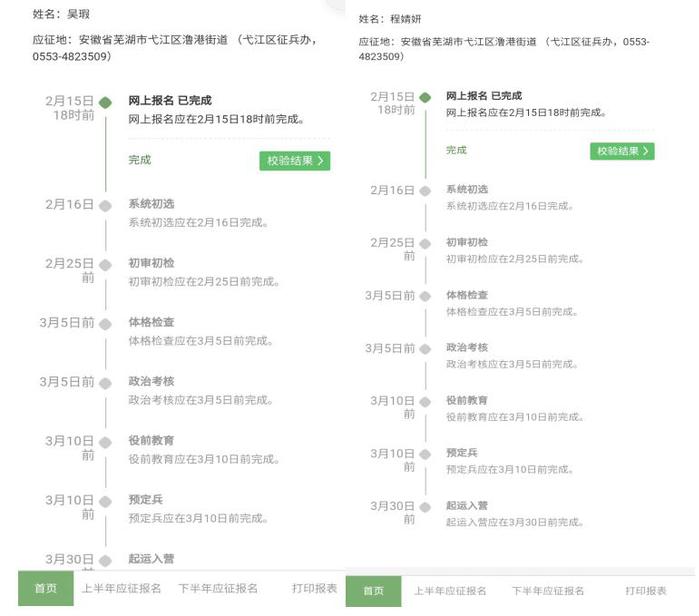Image resolution: width=699 pixels, height=616 pixels.
Task: Open 打印报表 tab in the right panel
Action: point(646,591)
